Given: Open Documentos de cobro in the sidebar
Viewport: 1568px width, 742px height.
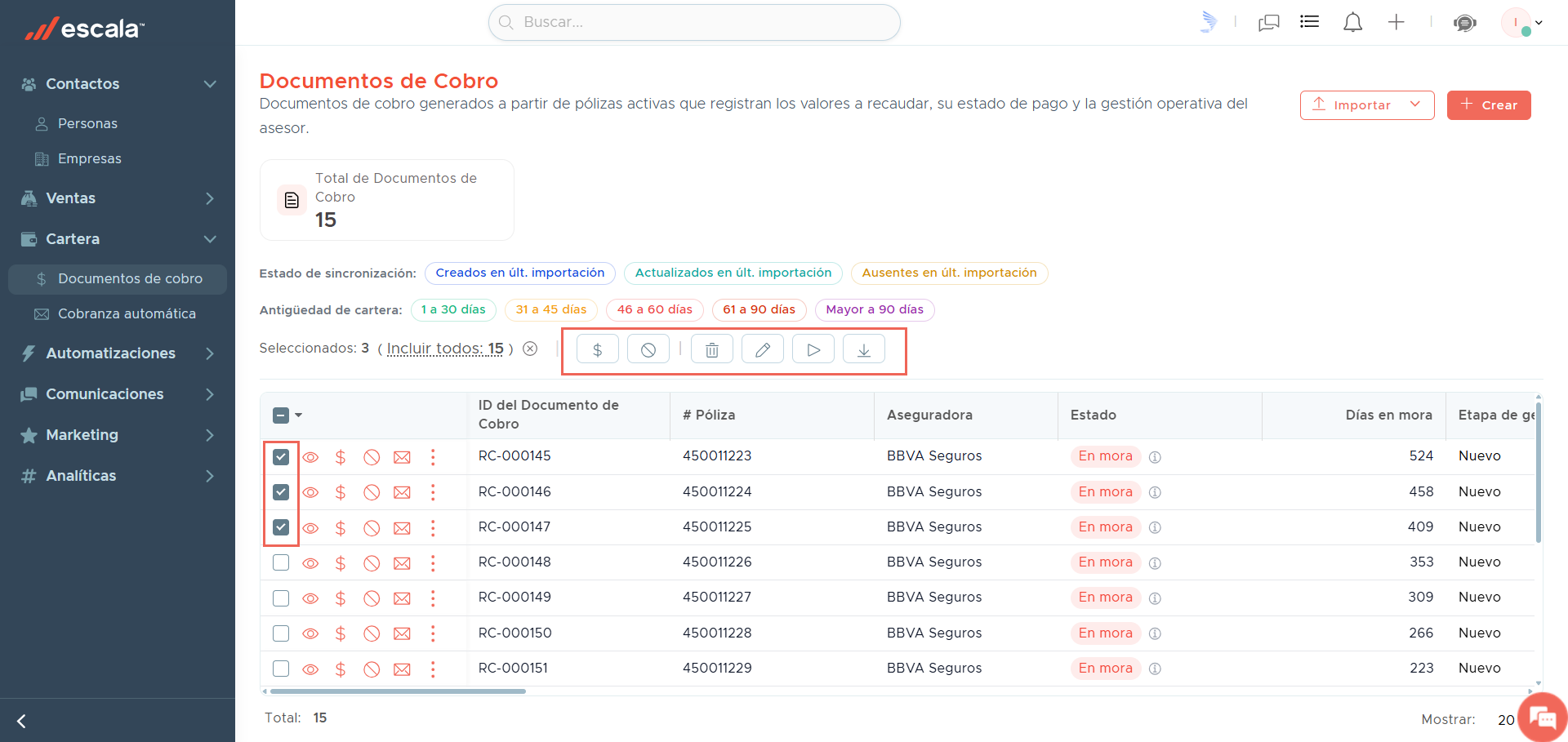Looking at the screenshot, I should pos(118,278).
